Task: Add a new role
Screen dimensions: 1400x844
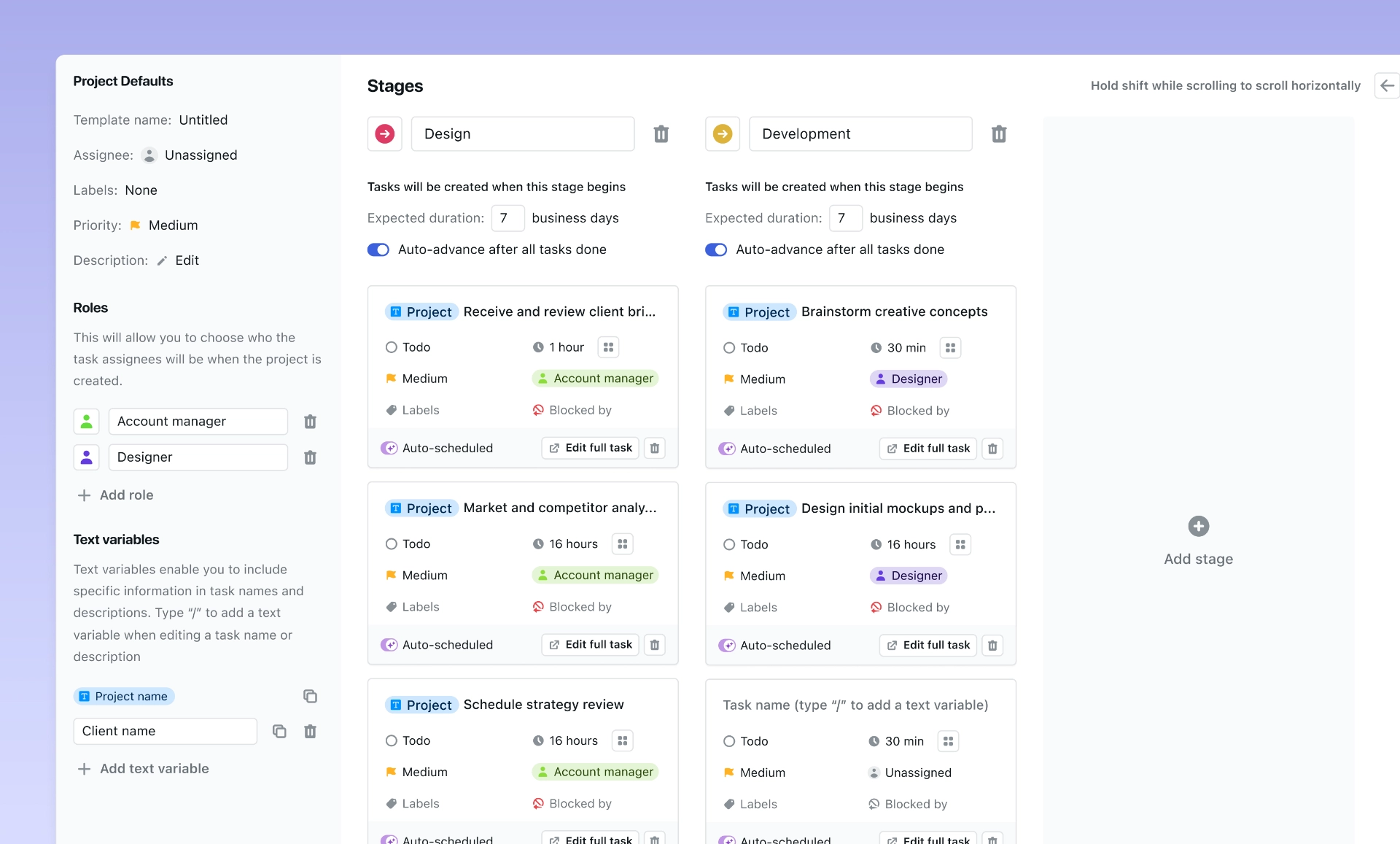Action: click(115, 495)
